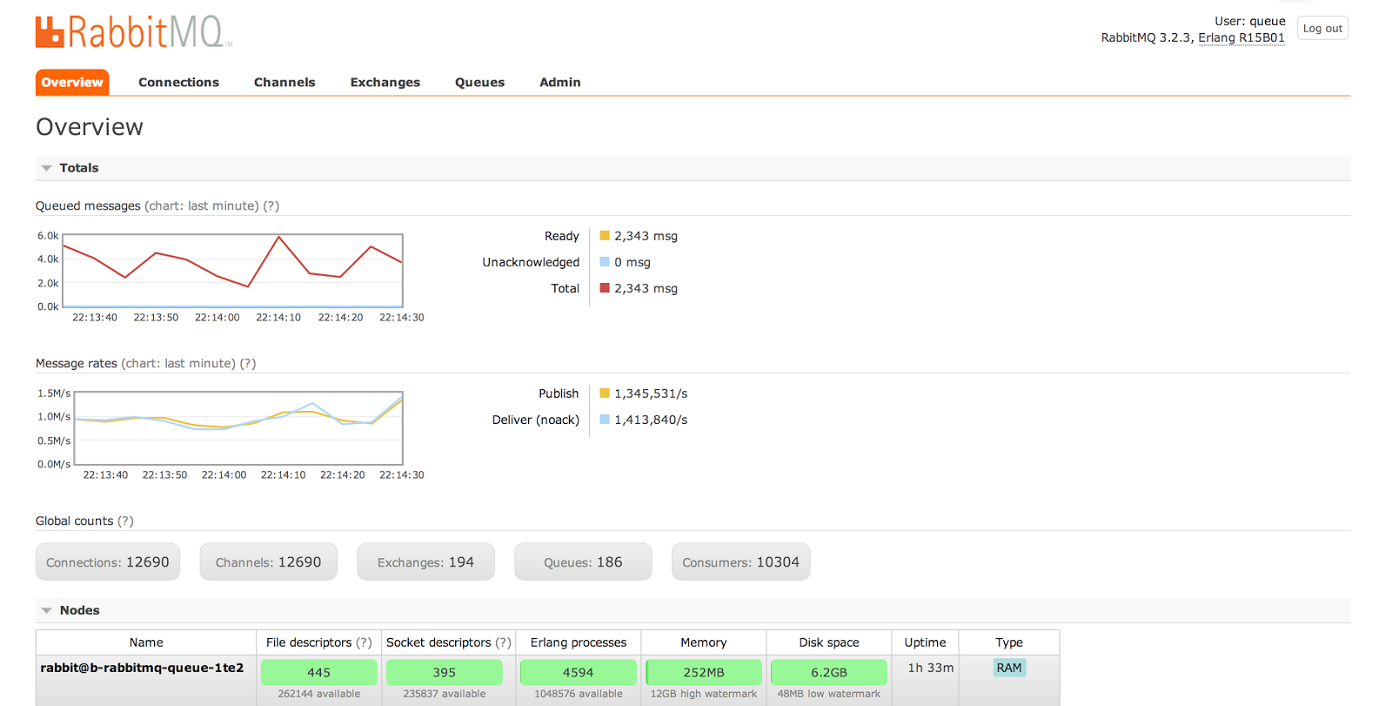Switch to the Connections tab

(178, 82)
